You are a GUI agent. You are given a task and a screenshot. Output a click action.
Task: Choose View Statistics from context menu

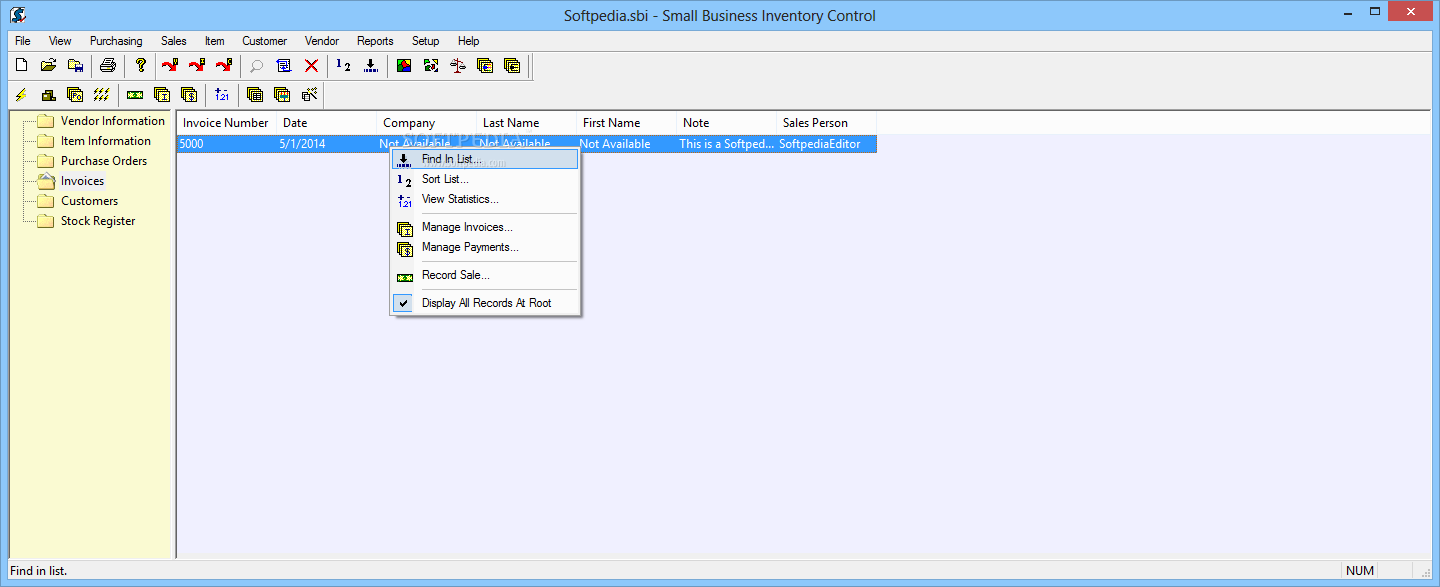pos(485,199)
